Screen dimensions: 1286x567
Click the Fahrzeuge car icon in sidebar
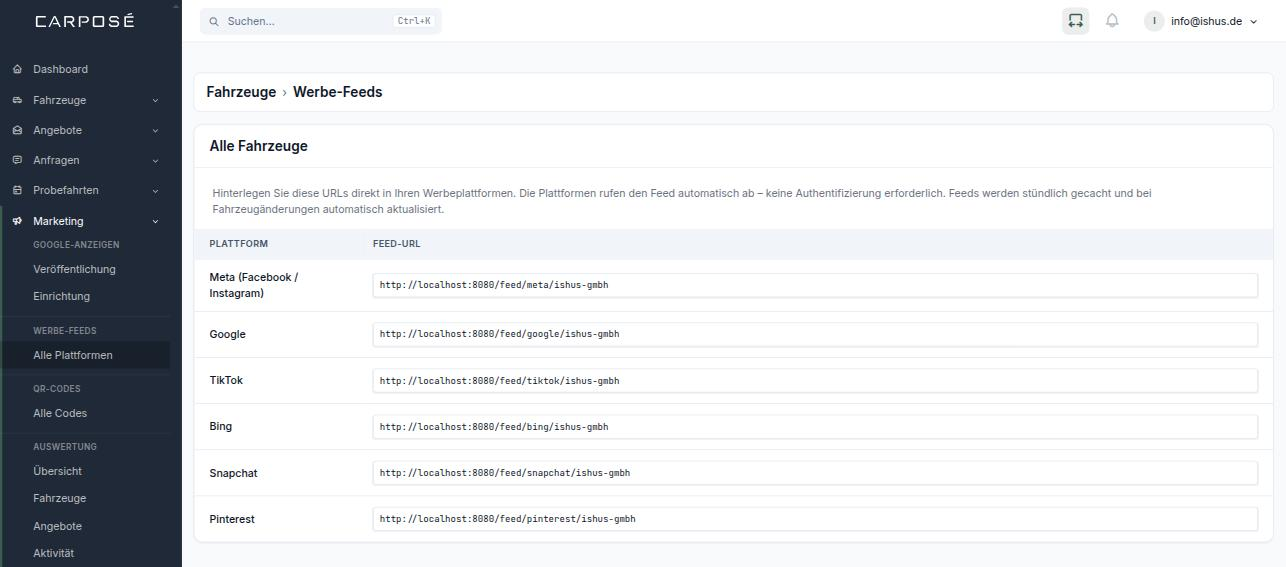click(x=17, y=100)
